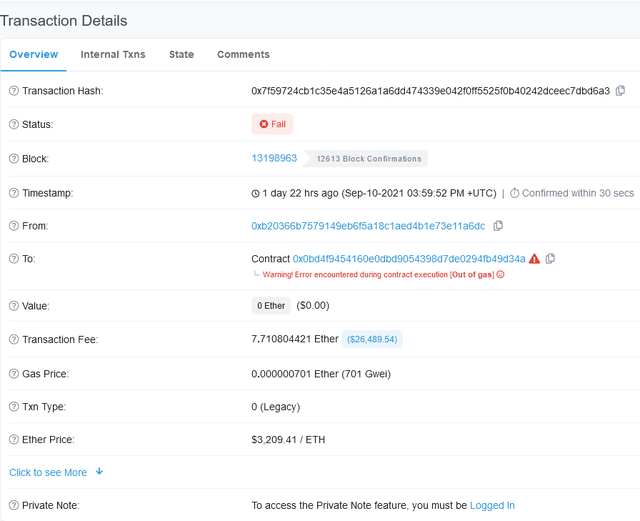
Task: Open the State tab
Action: point(182,54)
